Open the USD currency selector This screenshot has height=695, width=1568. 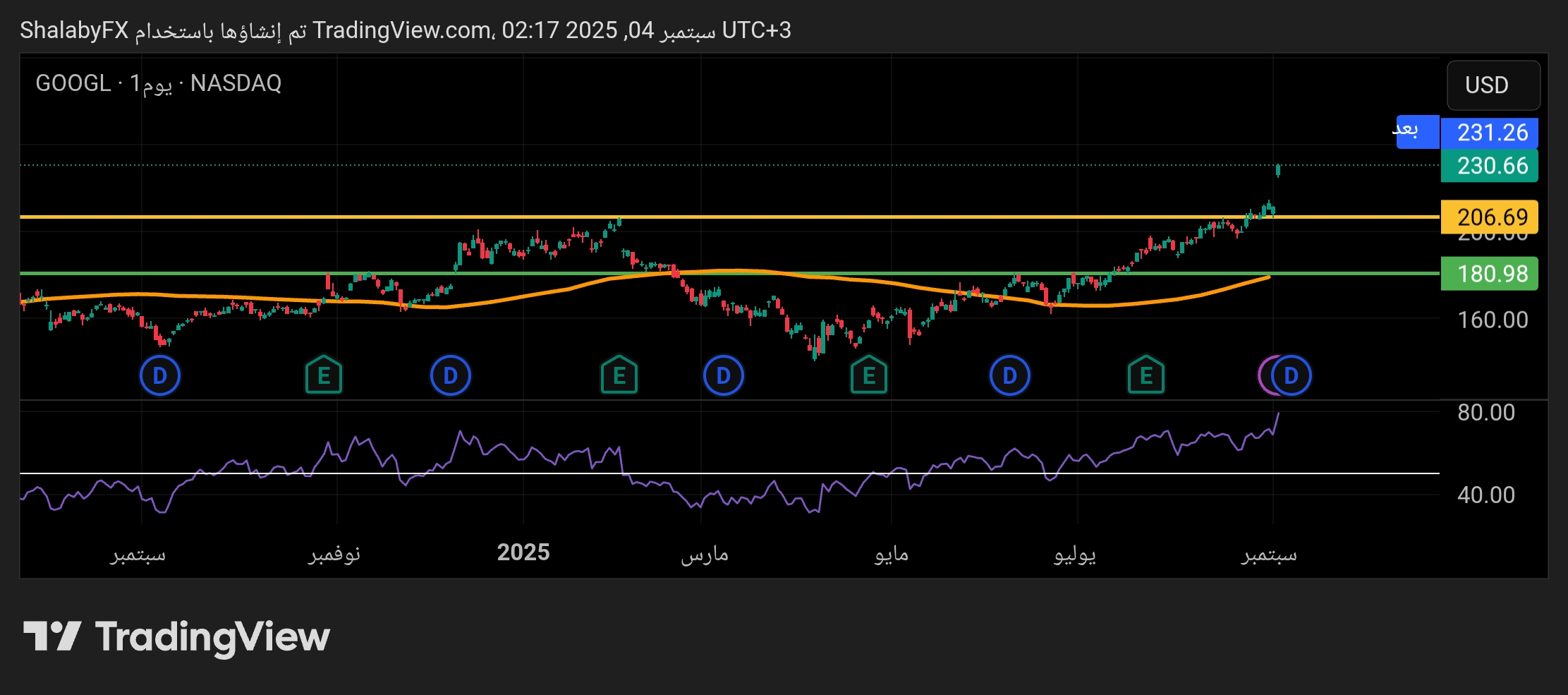[x=1493, y=85]
